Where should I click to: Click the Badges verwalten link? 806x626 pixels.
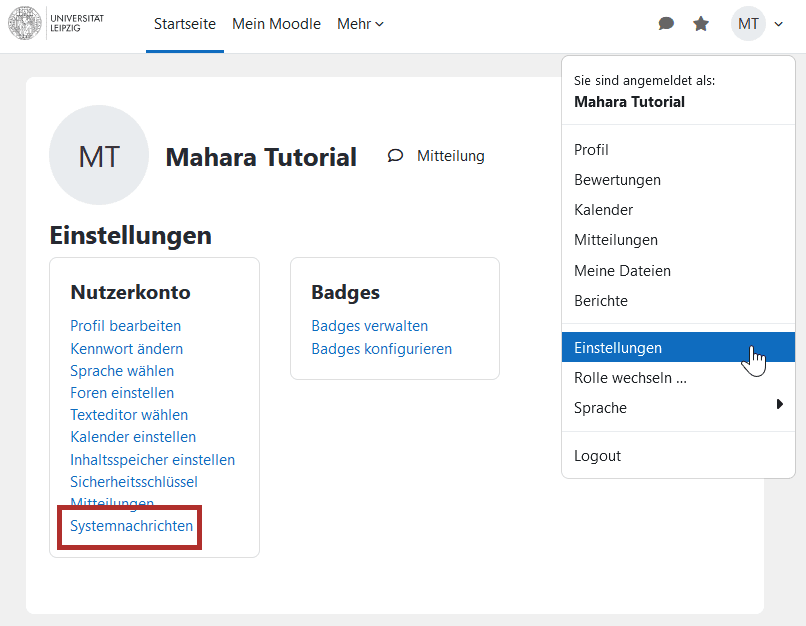click(370, 326)
